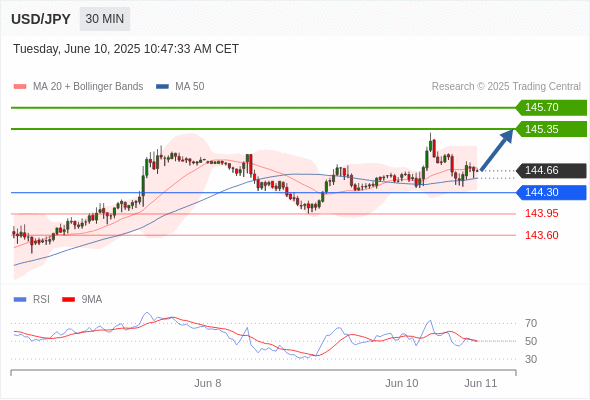Viewport: 590px width, 400px height.
Task: Click the blue upward forecast arrow
Action: pos(497,150)
